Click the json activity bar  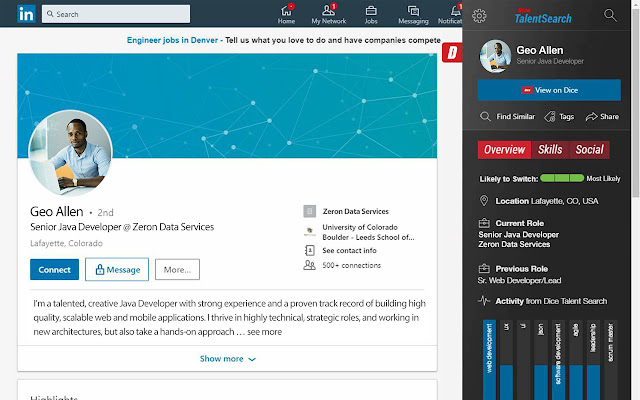point(541,360)
